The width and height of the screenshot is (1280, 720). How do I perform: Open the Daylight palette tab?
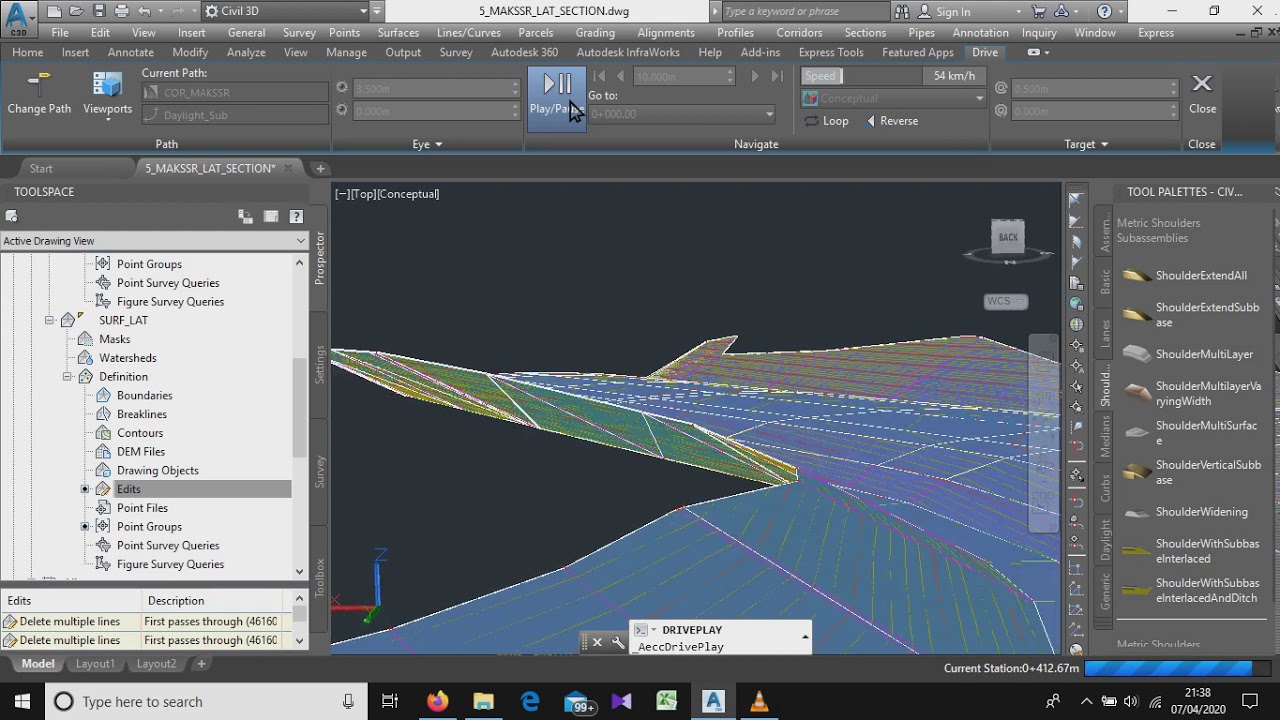tap(1105, 540)
